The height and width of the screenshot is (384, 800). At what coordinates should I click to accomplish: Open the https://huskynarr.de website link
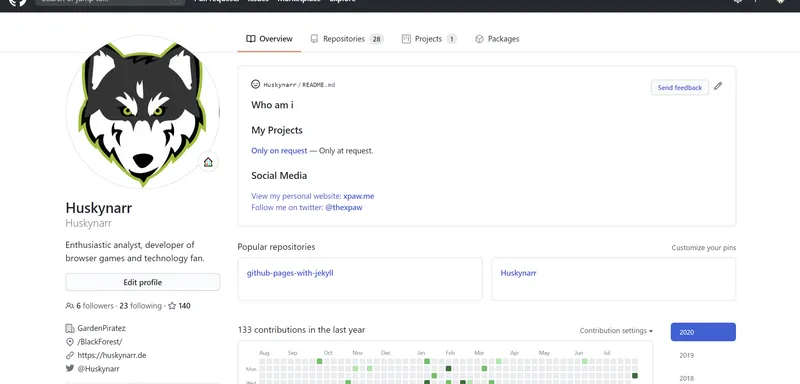[112, 355]
